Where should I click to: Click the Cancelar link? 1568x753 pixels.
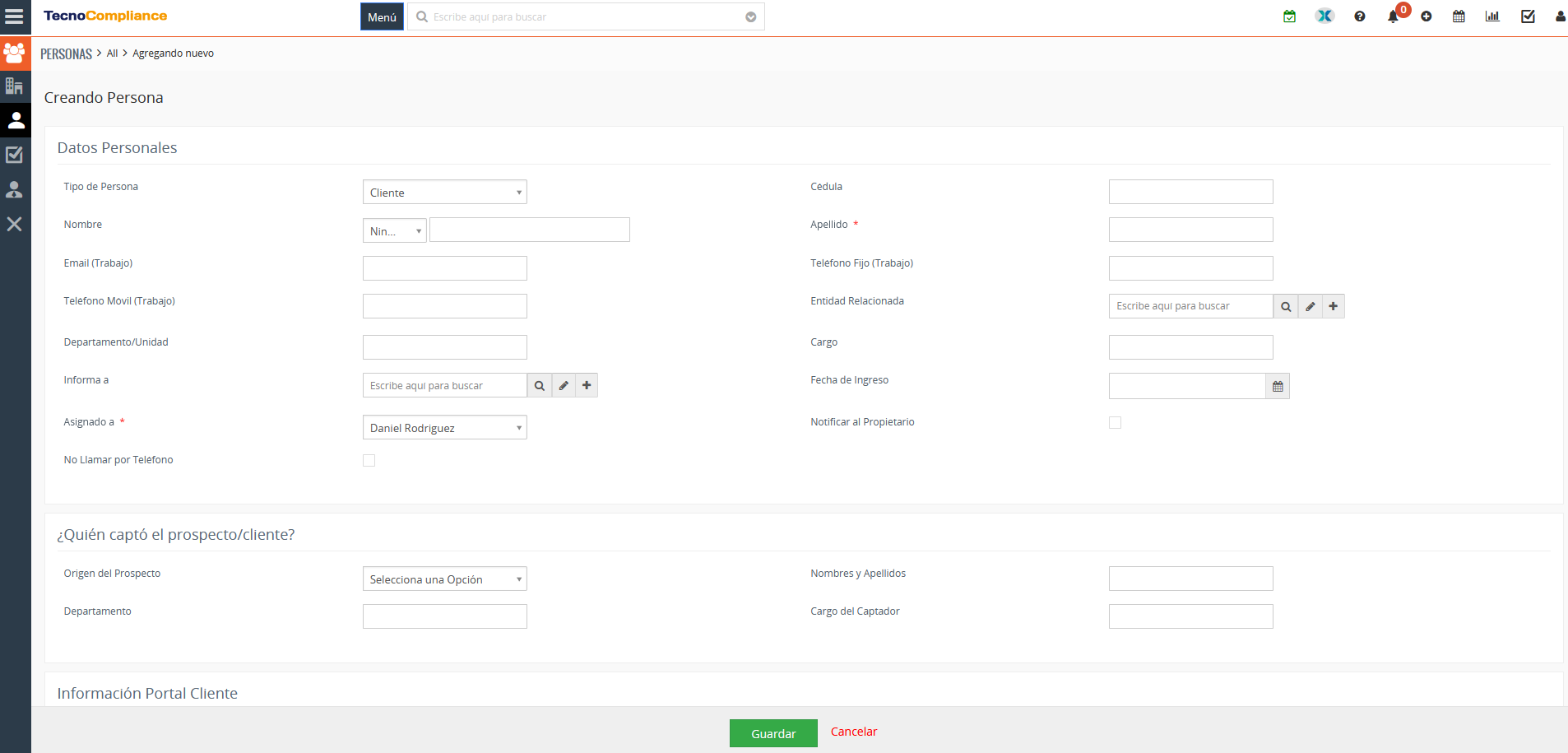click(854, 732)
